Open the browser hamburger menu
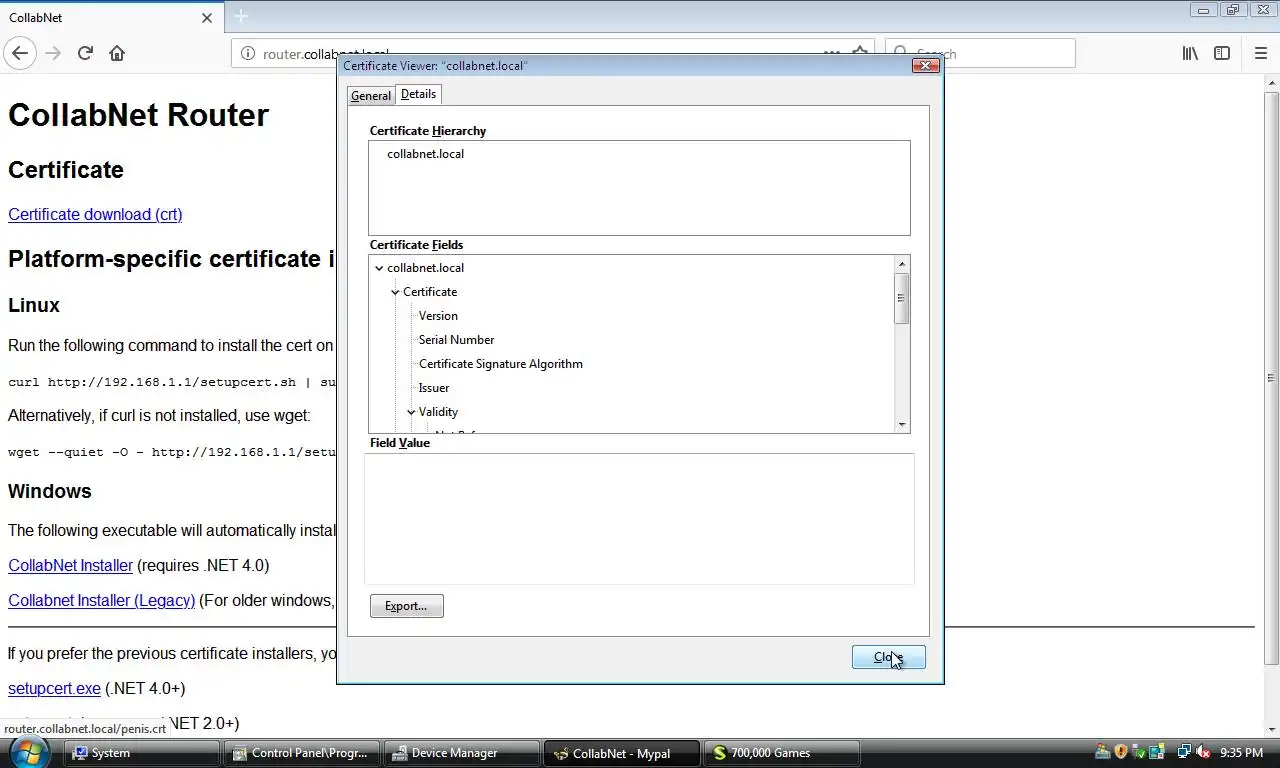The image size is (1280, 768). pos(1260,53)
